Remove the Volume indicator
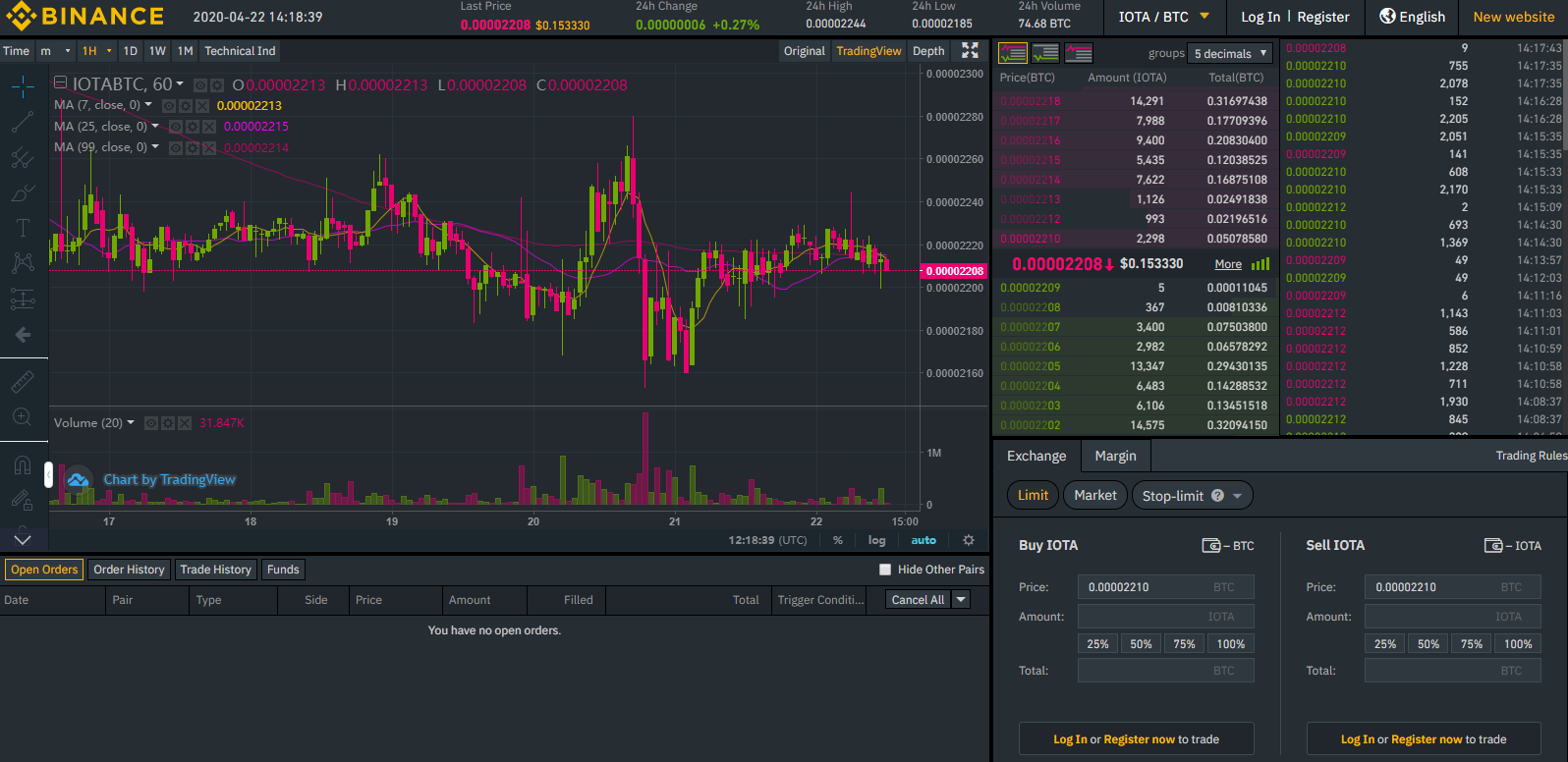1568x762 pixels. click(x=184, y=423)
